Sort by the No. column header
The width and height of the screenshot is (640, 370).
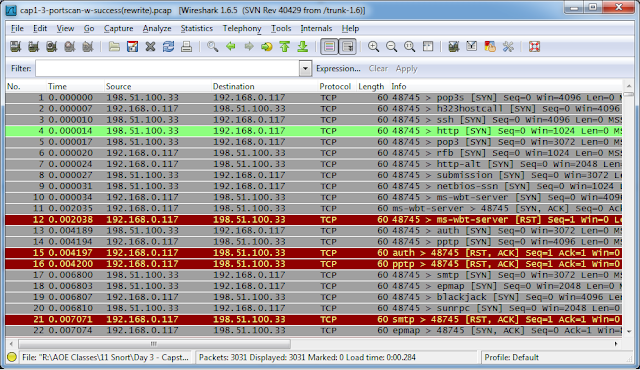(x=25, y=86)
